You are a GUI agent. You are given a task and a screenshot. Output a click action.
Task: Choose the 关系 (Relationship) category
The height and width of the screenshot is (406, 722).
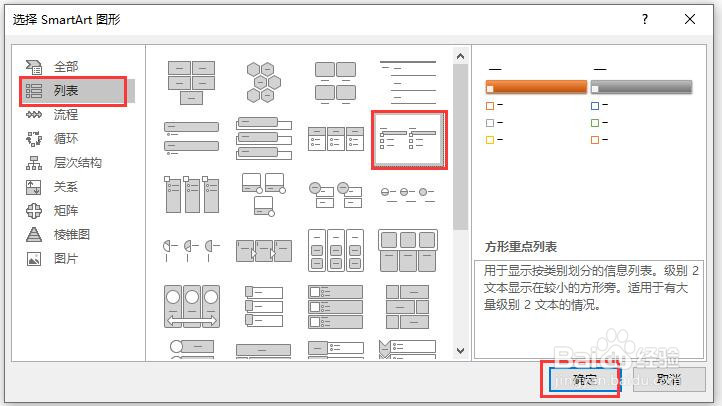coord(66,186)
